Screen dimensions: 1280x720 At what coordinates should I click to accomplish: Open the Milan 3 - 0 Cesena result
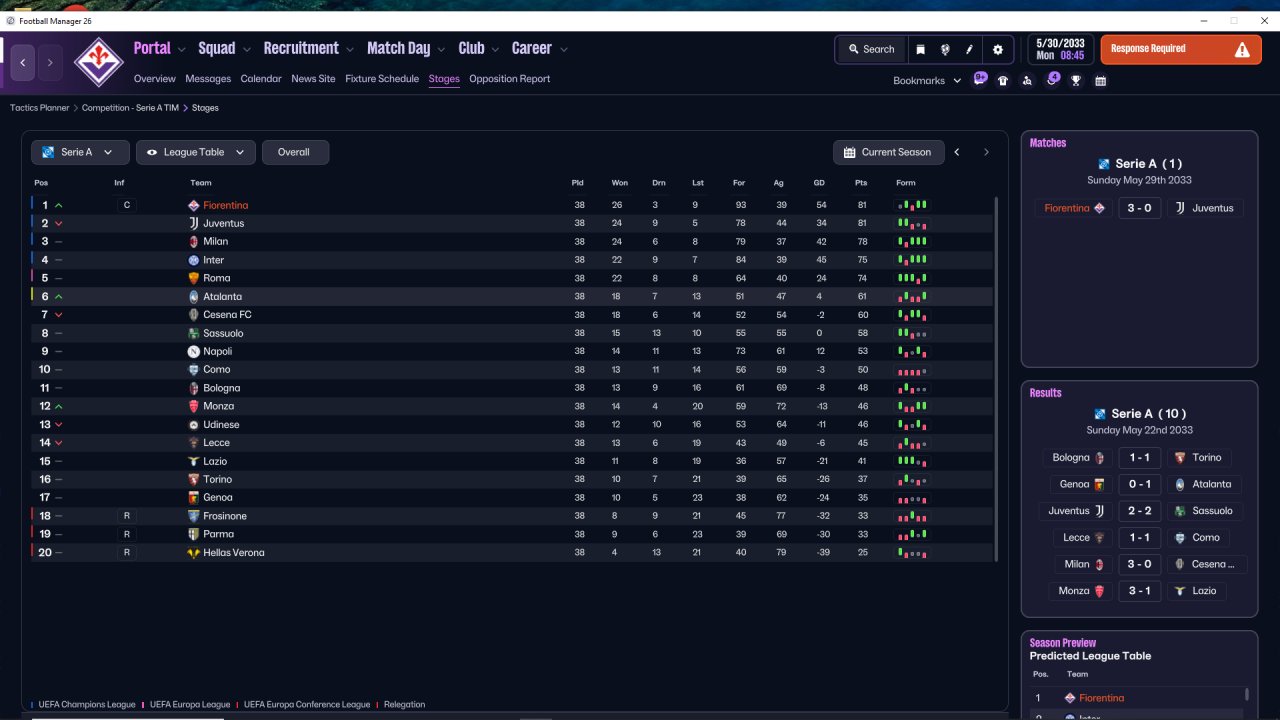[x=1139, y=564]
